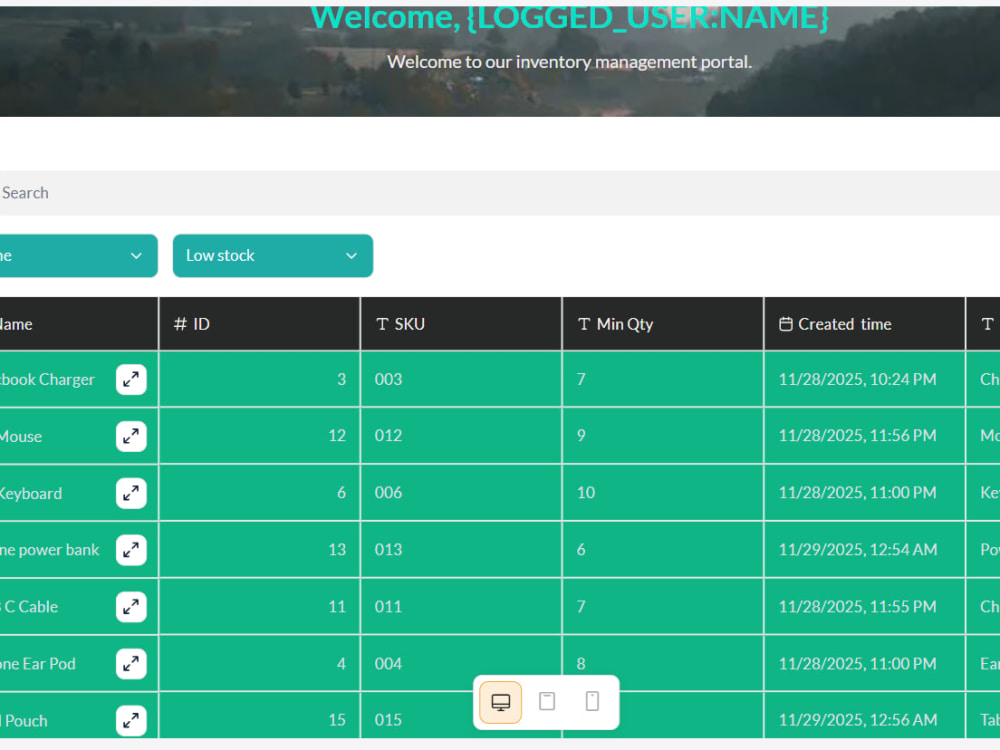
Task: Switch to desktop preview mode
Action: click(x=501, y=702)
